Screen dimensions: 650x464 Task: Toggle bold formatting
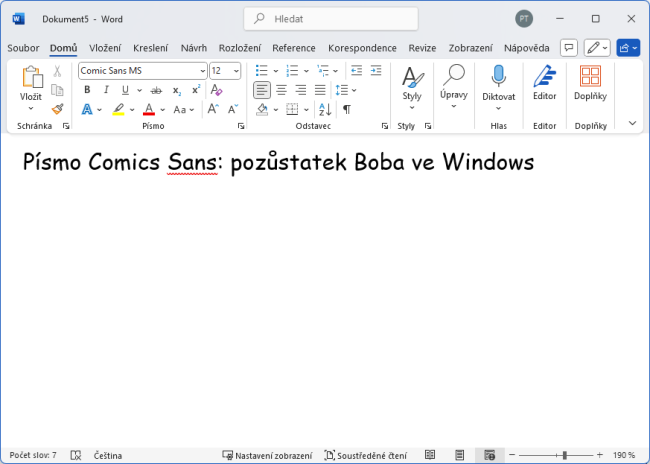87,90
